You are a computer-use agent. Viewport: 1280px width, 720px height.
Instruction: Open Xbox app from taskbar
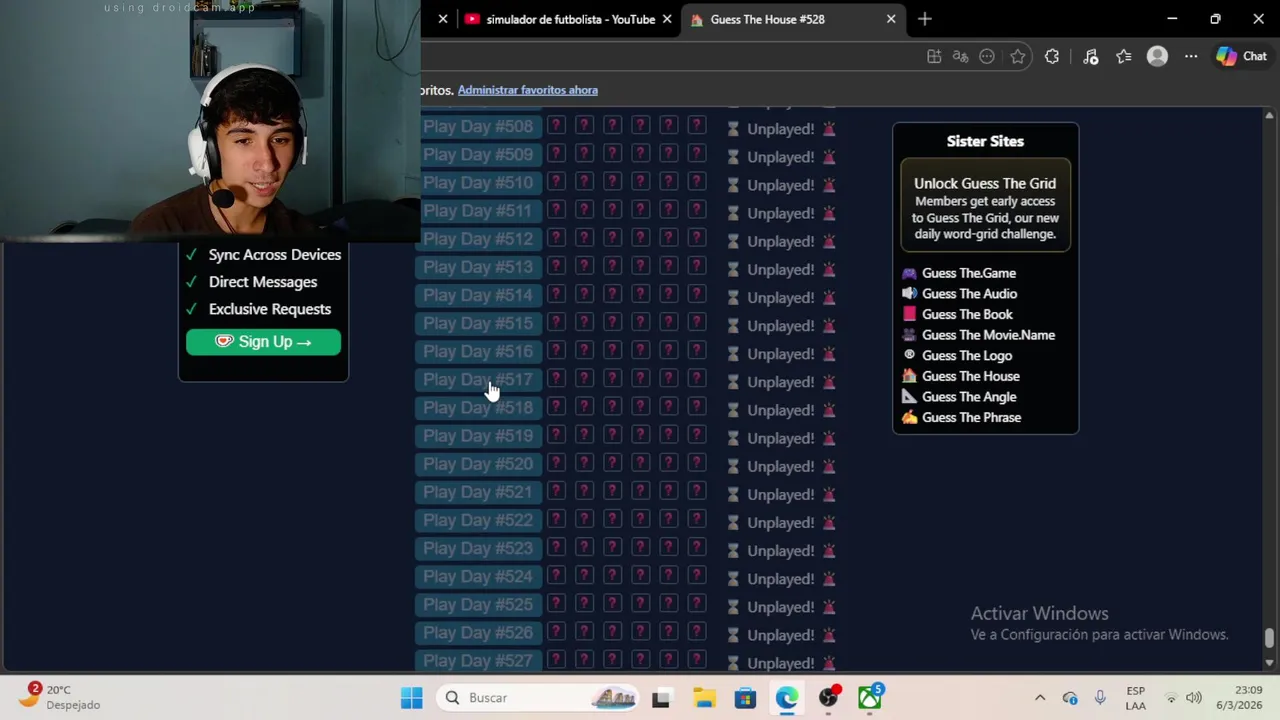tap(870, 698)
